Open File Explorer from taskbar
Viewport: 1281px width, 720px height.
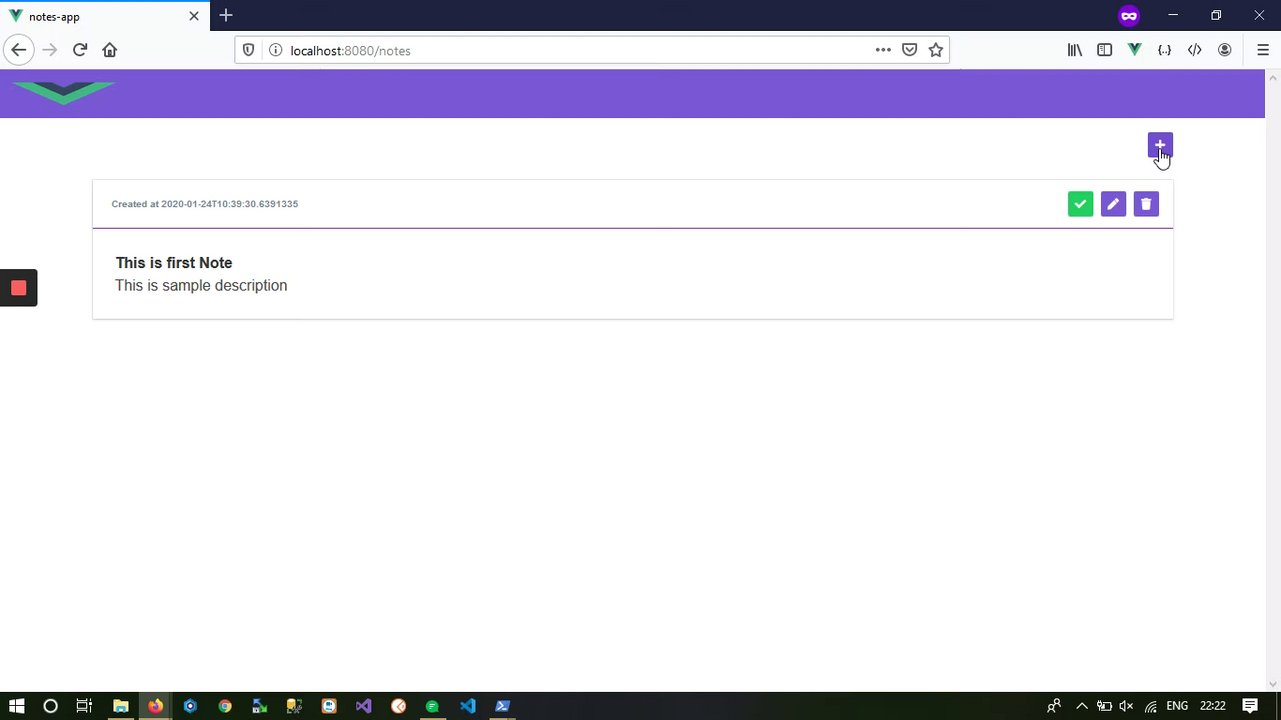tap(120, 706)
